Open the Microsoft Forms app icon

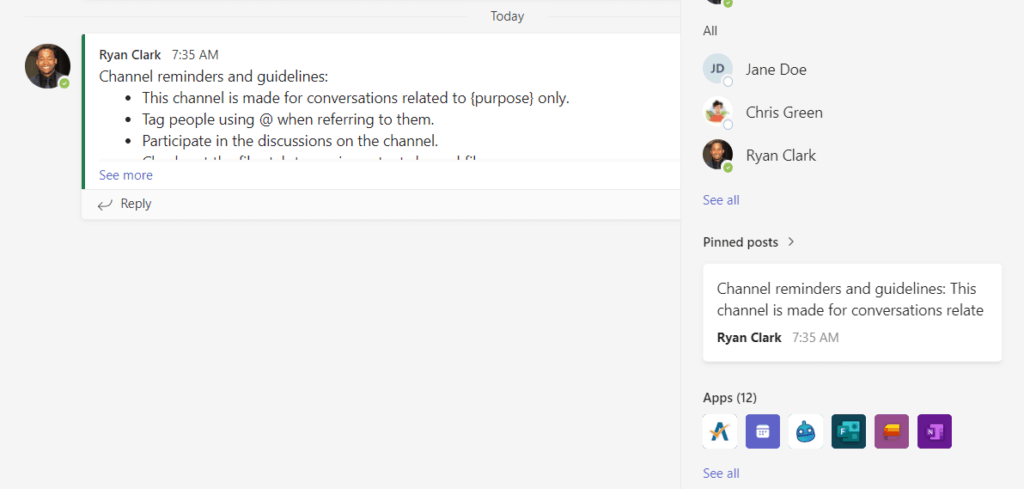(848, 432)
